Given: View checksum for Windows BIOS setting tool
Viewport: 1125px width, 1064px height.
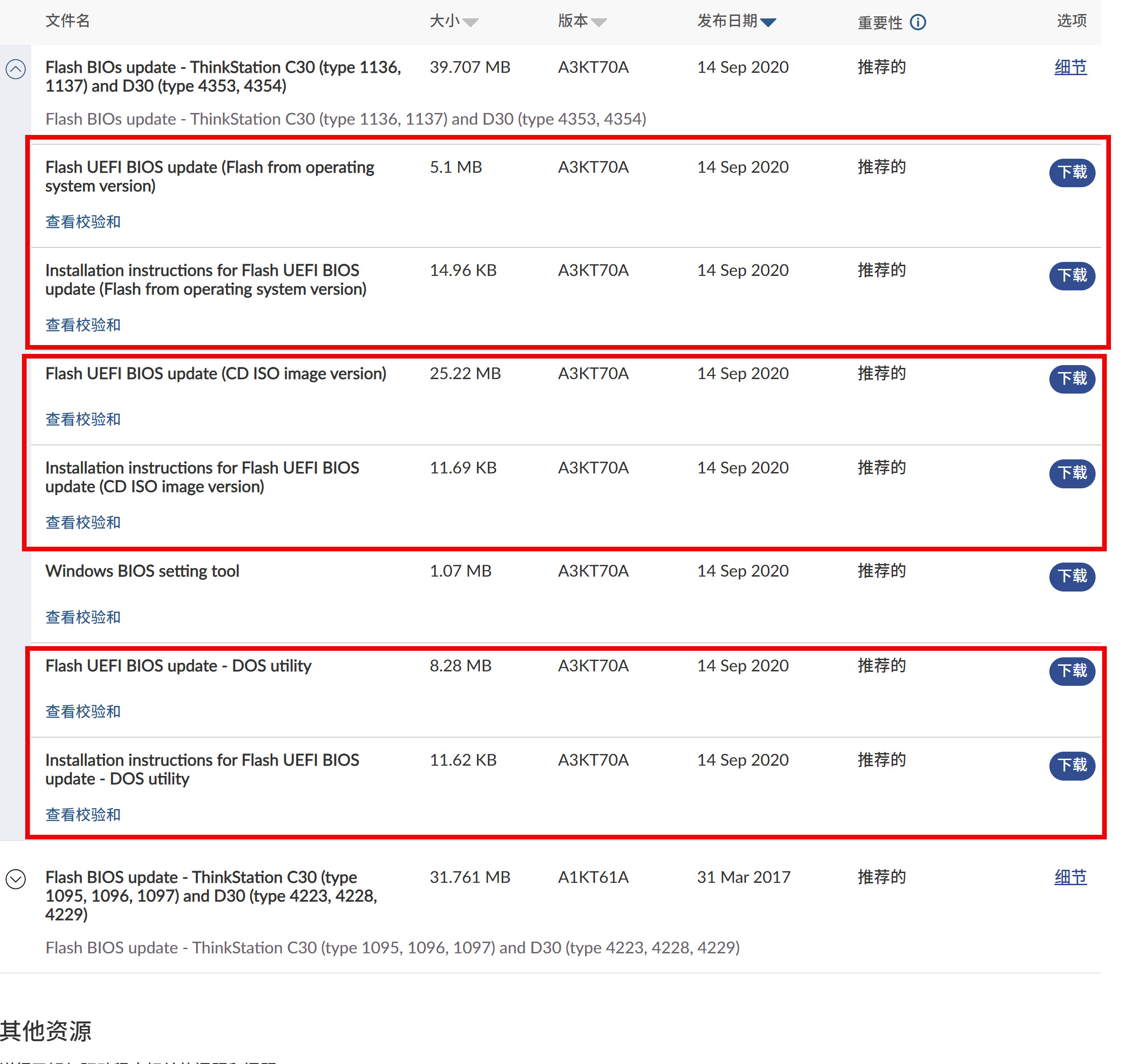Looking at the screenshot, I should (83, 617).
